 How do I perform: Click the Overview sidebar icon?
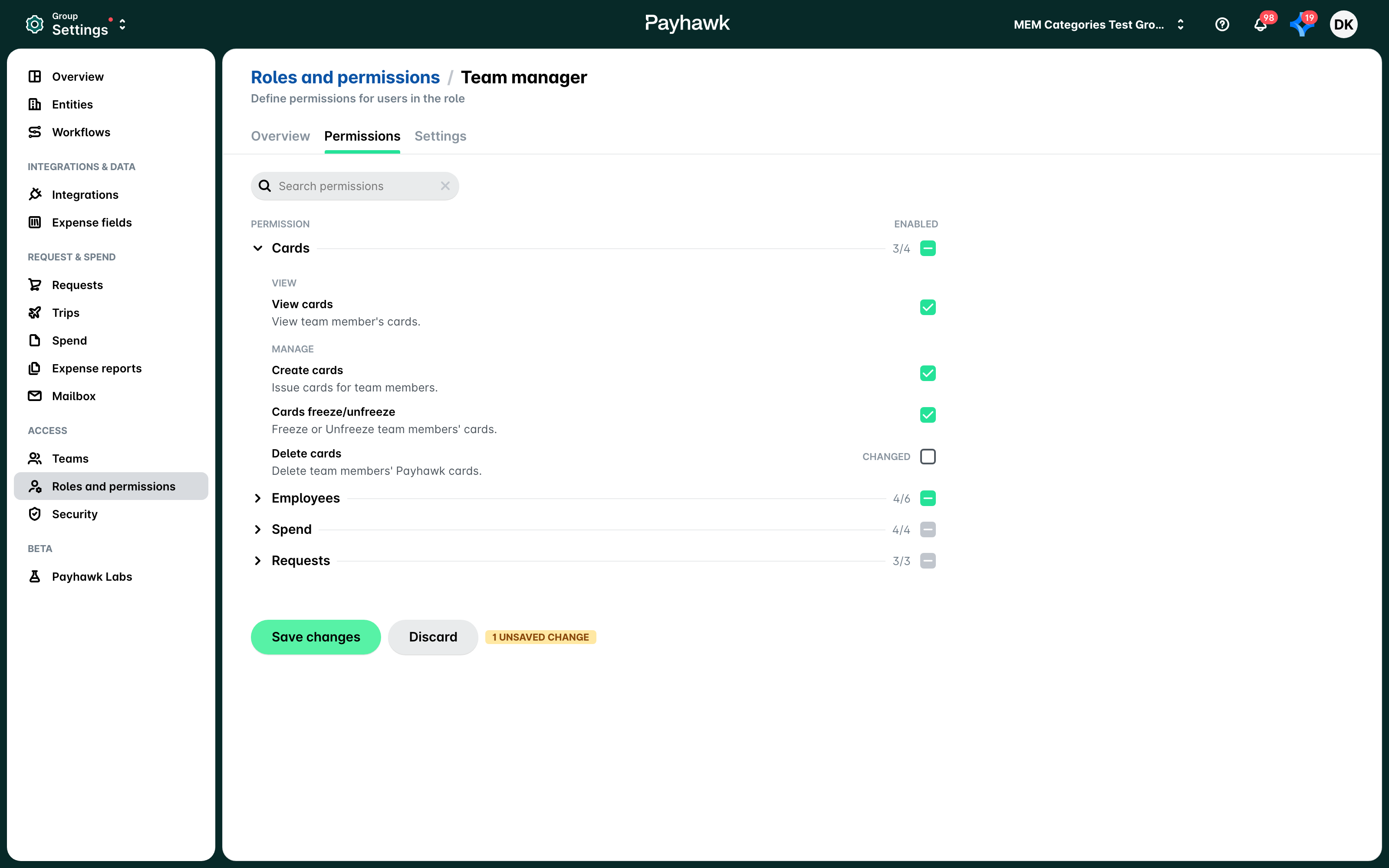click(34, 76)
